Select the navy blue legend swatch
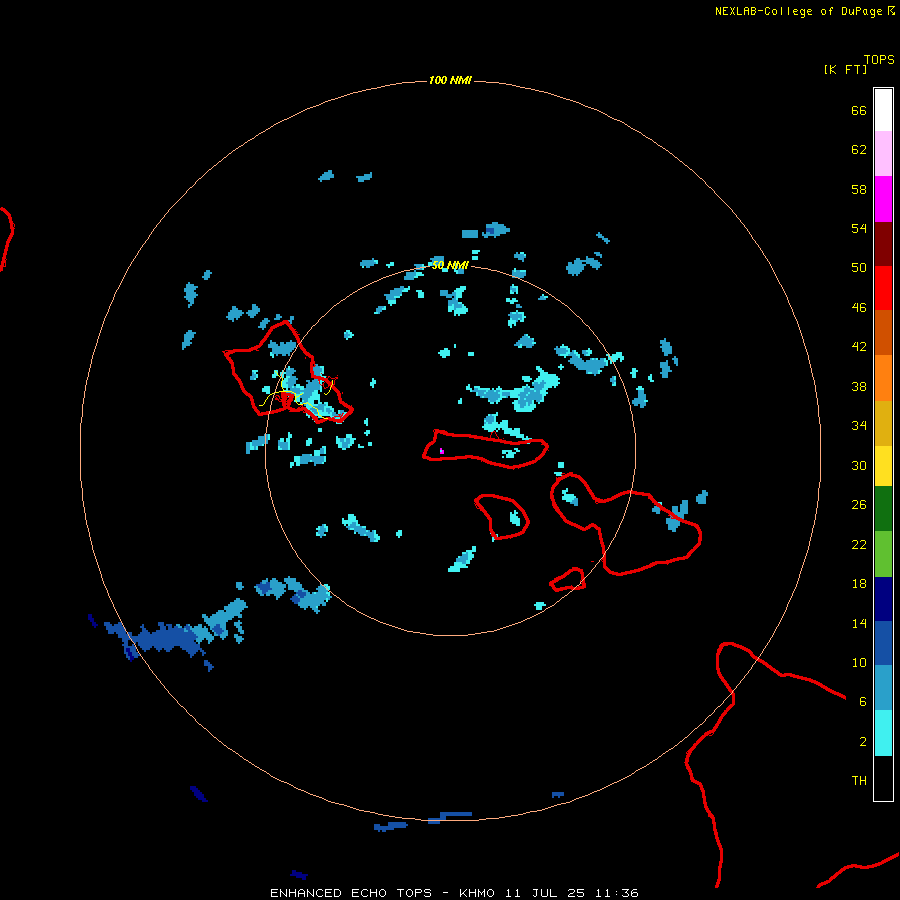The height and width of the screenshot is (900, 900). pyautogui.click(x=883, y=599)
